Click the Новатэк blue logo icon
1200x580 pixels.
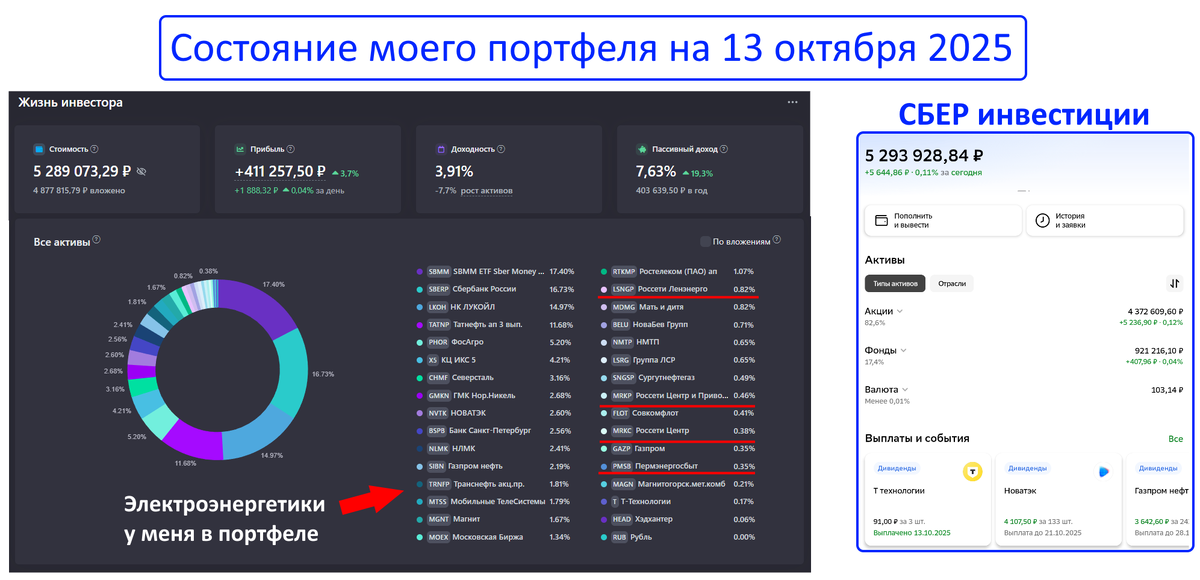point(1103,470)
